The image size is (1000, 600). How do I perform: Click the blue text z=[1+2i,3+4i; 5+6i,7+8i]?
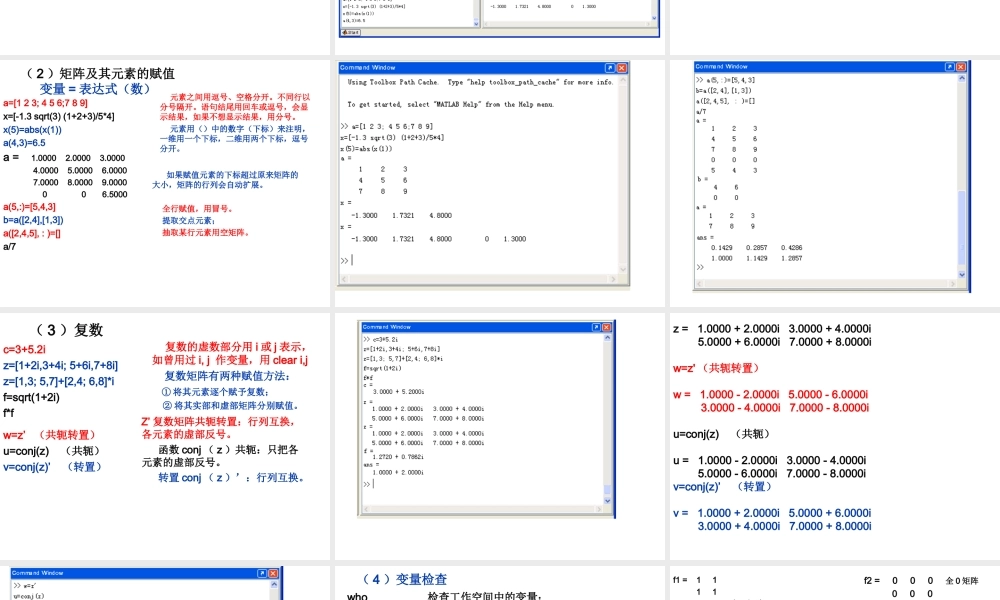pos(61,365)
